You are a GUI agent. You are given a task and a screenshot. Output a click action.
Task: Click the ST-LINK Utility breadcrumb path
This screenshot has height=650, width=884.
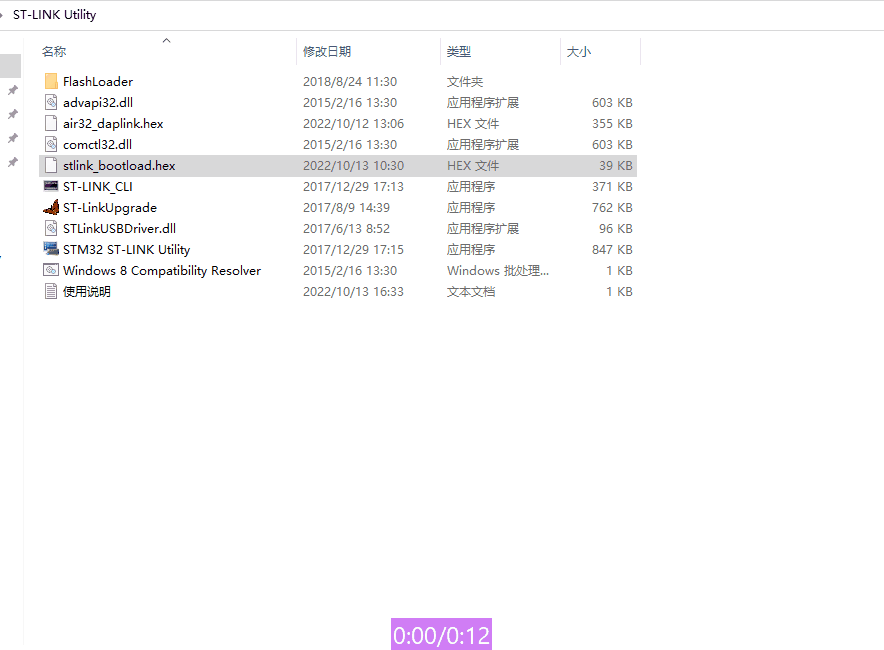pos(54,15)
